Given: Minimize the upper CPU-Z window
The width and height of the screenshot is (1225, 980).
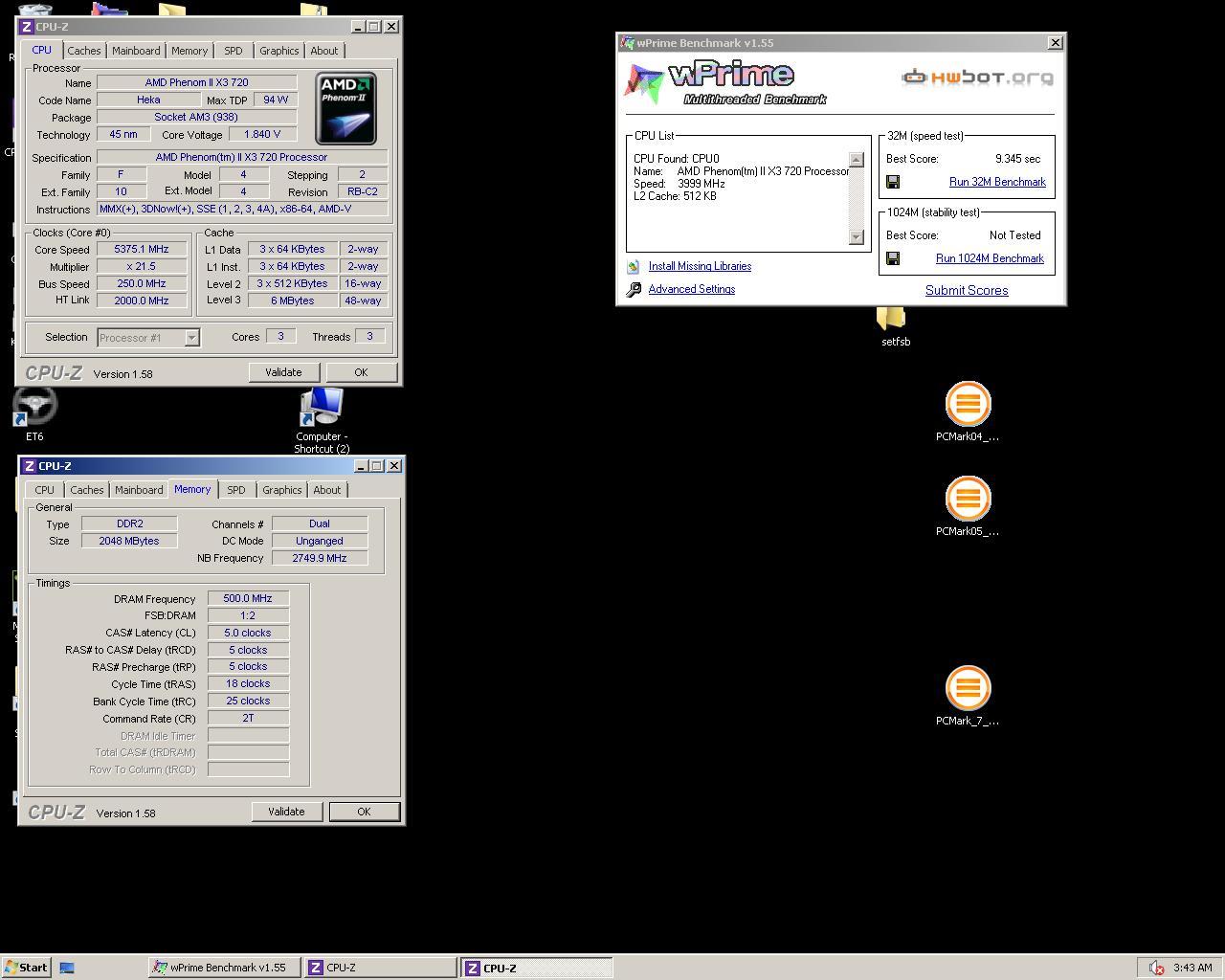Looking at the screenshot, I should point(358,27).
